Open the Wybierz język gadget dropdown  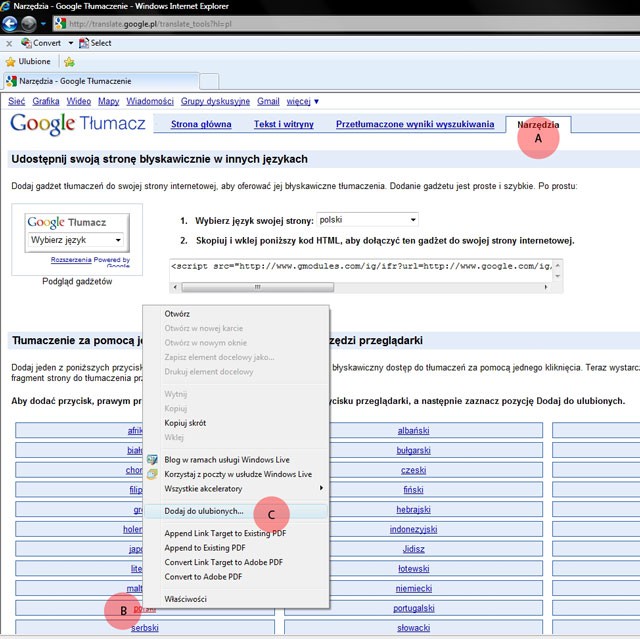pyautogui.click(x=76, y=240)
